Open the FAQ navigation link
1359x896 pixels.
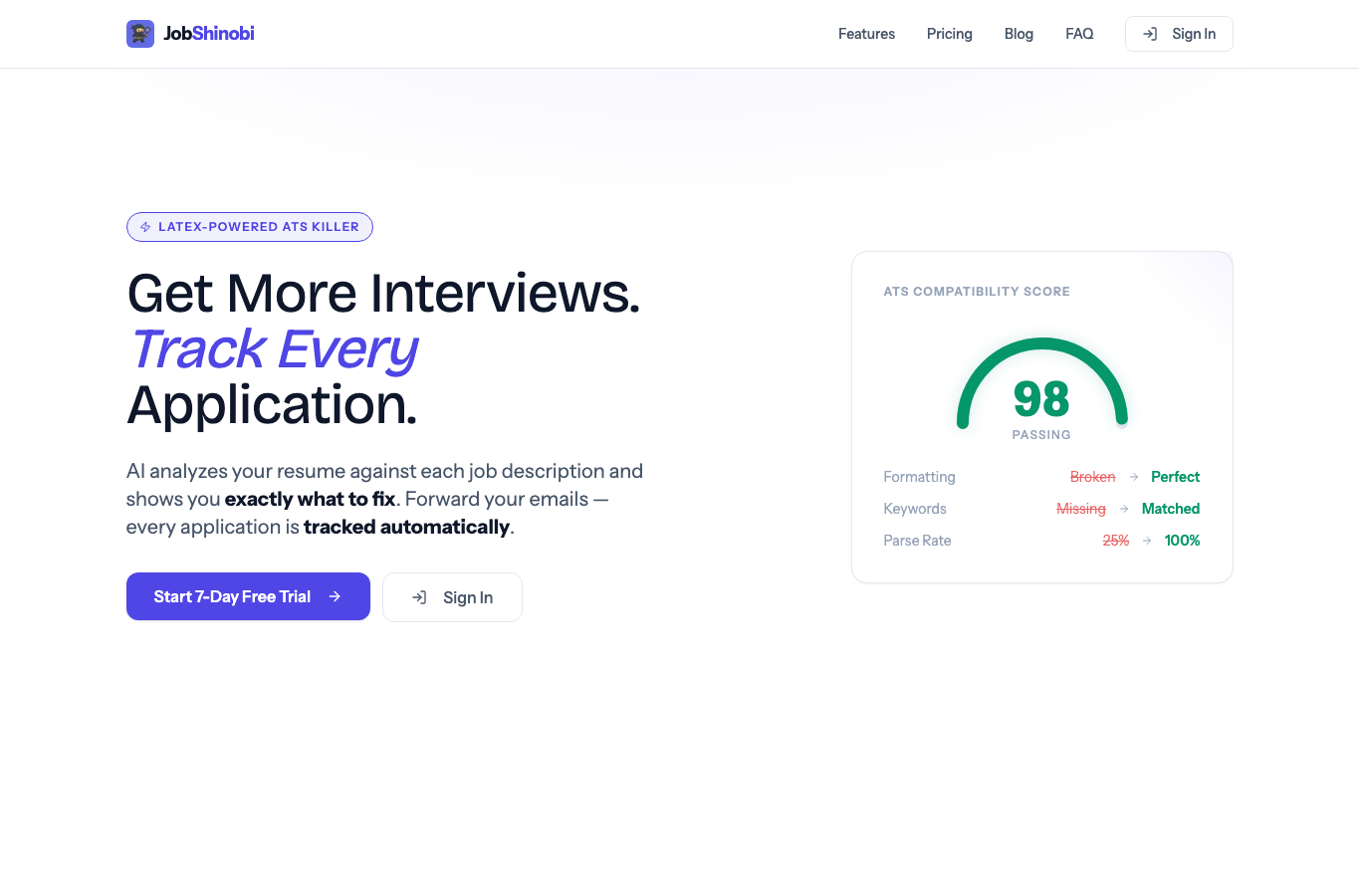coord(1079,34)
